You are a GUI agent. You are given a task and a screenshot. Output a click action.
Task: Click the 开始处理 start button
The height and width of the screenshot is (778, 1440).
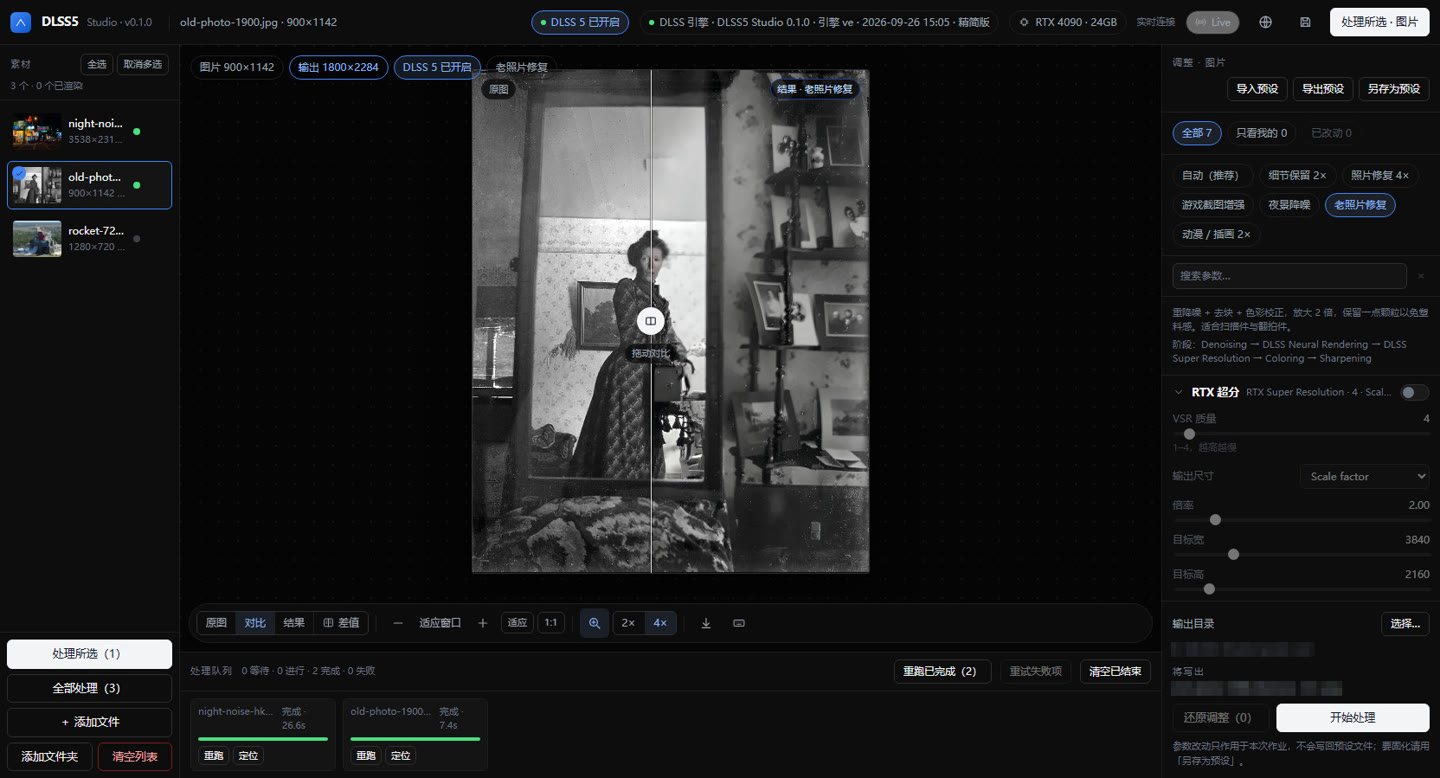1352,718
